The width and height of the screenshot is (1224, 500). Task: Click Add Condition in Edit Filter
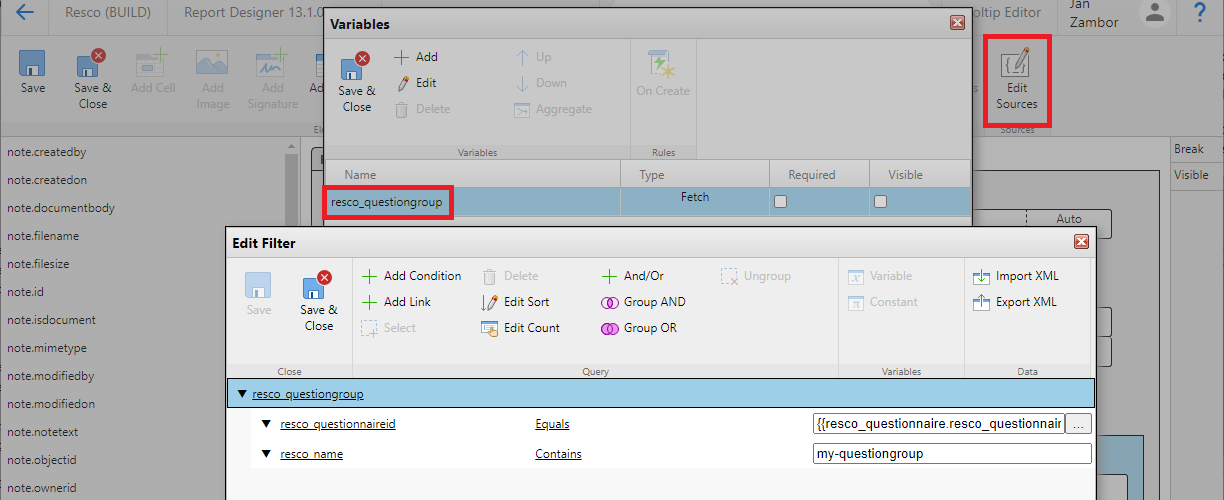[x=411, y=276]
